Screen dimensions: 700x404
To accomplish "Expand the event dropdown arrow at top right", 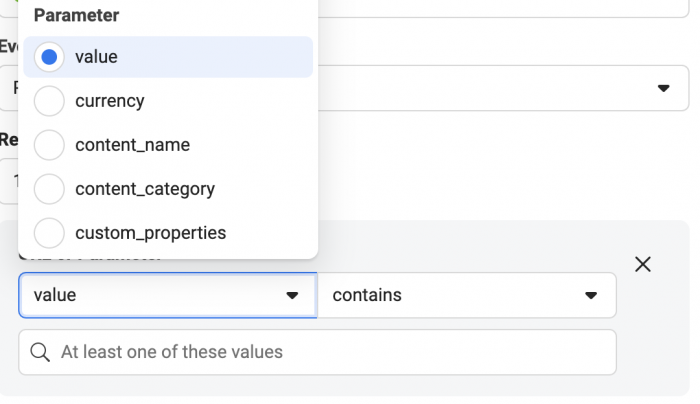I will pos(664,88).
